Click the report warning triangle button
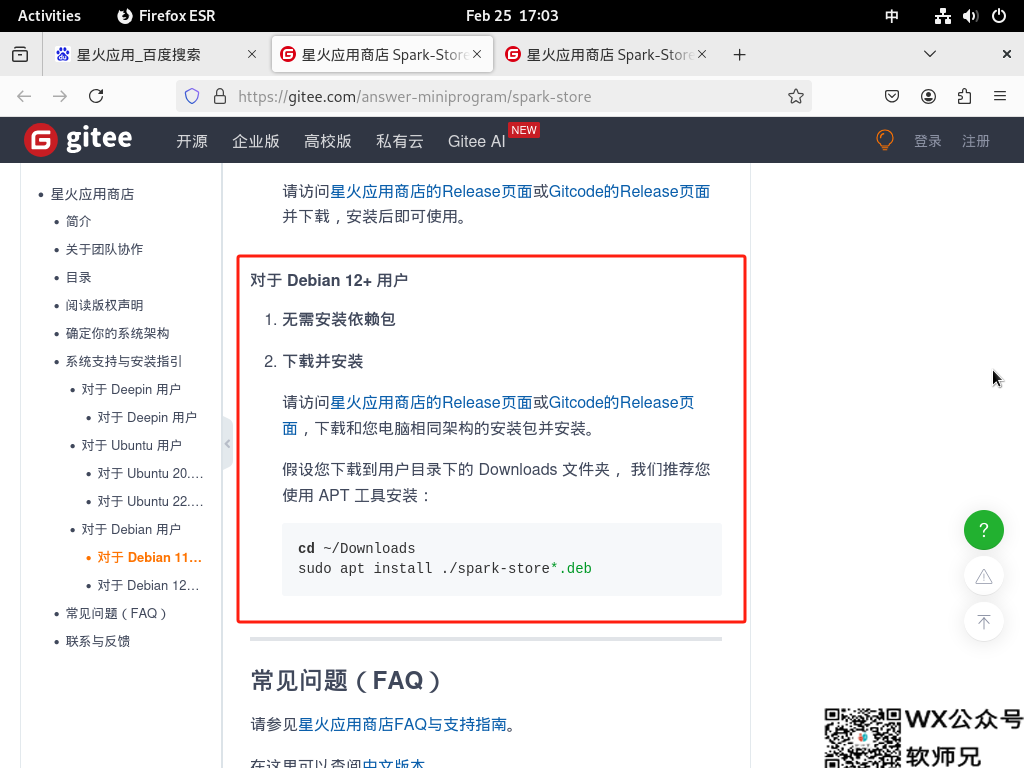 coord(984,577)
